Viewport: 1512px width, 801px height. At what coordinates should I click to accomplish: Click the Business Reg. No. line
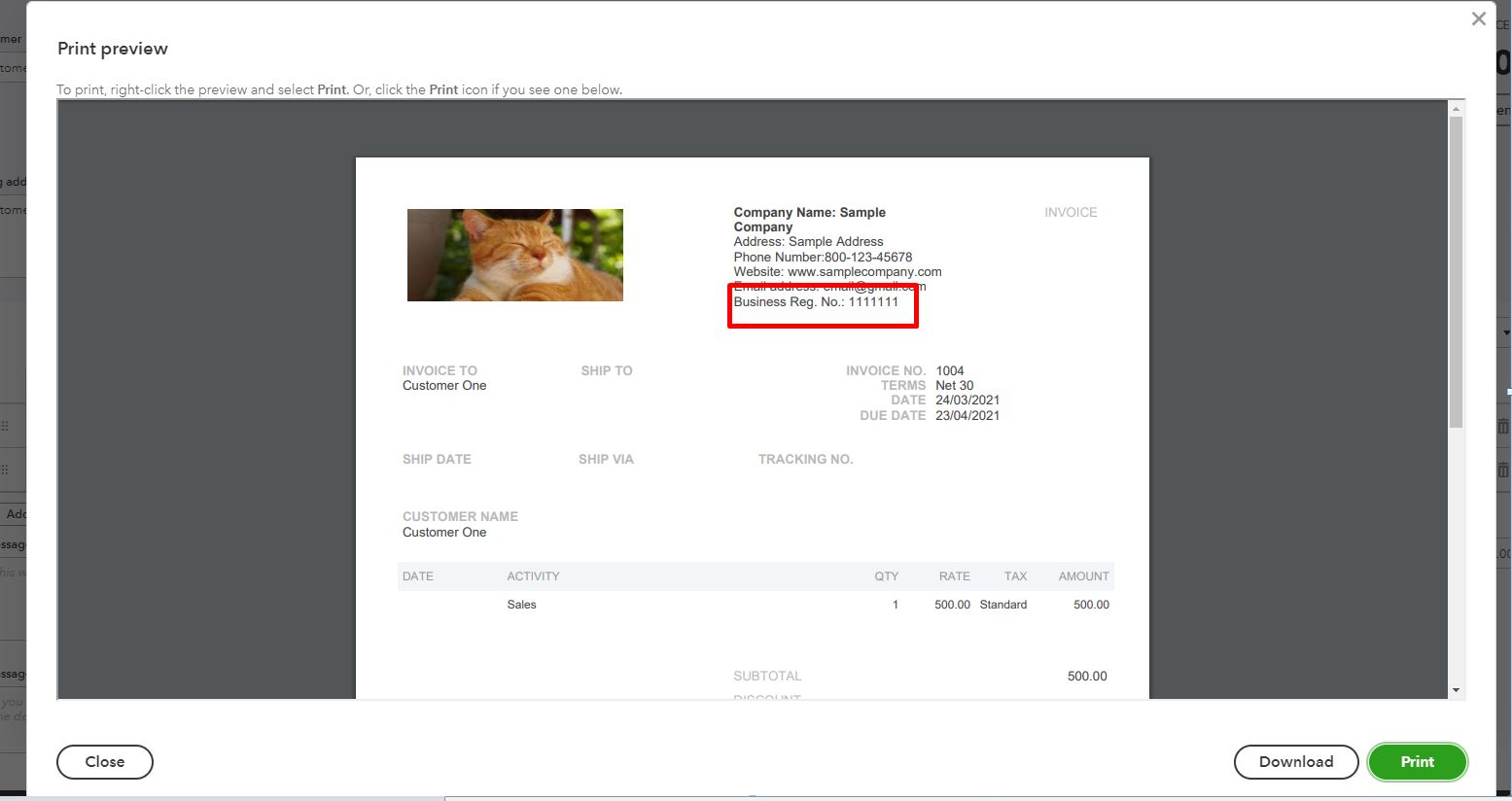(817, 302)
